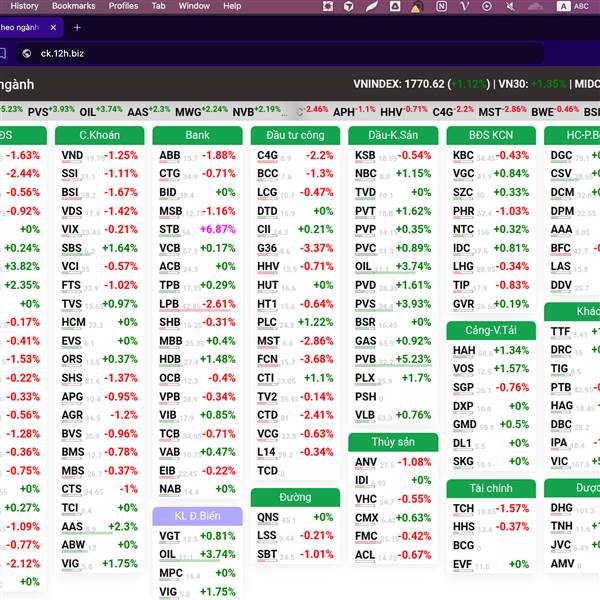Open the STB stock with +6.87%
Viewport: 600px width, 600px height.
click(x=197, y=230)
